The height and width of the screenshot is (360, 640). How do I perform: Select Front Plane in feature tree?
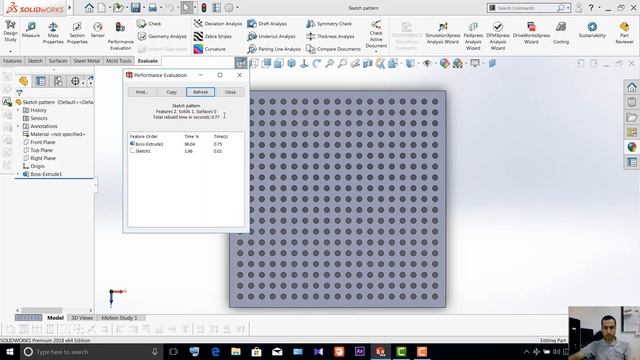click(x=39, y=142)
